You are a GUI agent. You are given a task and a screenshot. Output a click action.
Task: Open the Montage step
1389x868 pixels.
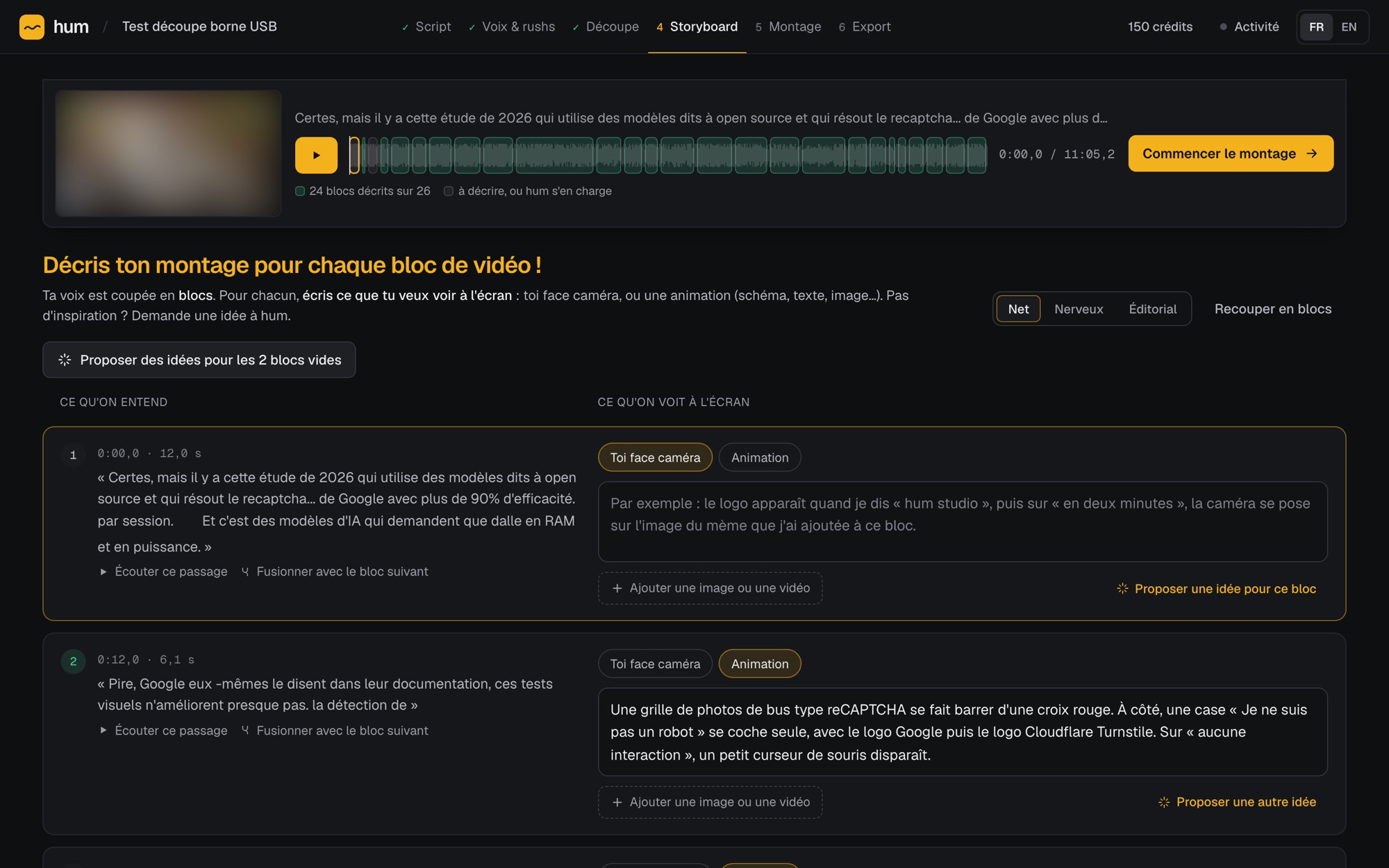[x=788, y=26]
